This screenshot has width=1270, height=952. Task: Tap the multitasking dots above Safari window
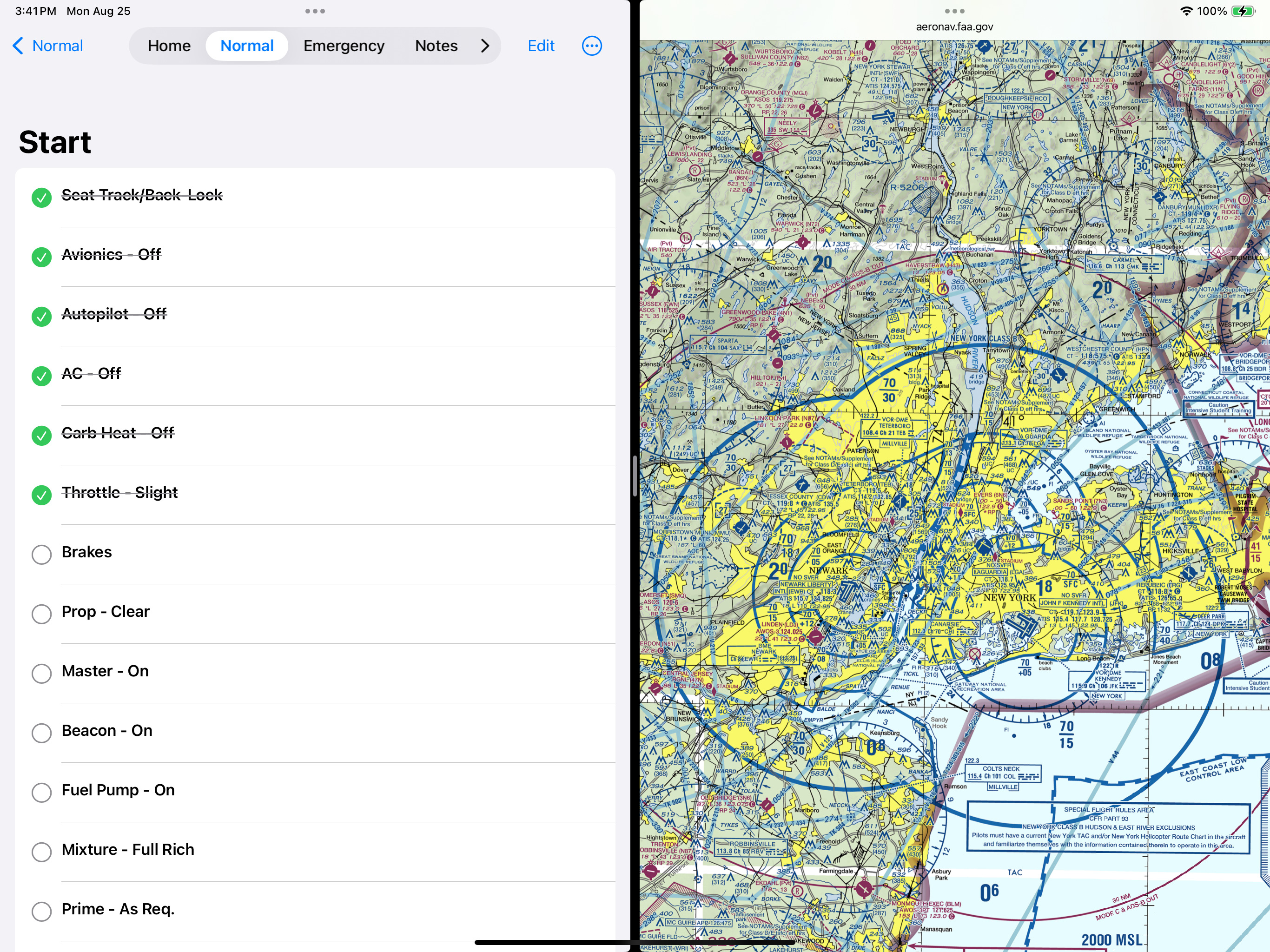954,11
